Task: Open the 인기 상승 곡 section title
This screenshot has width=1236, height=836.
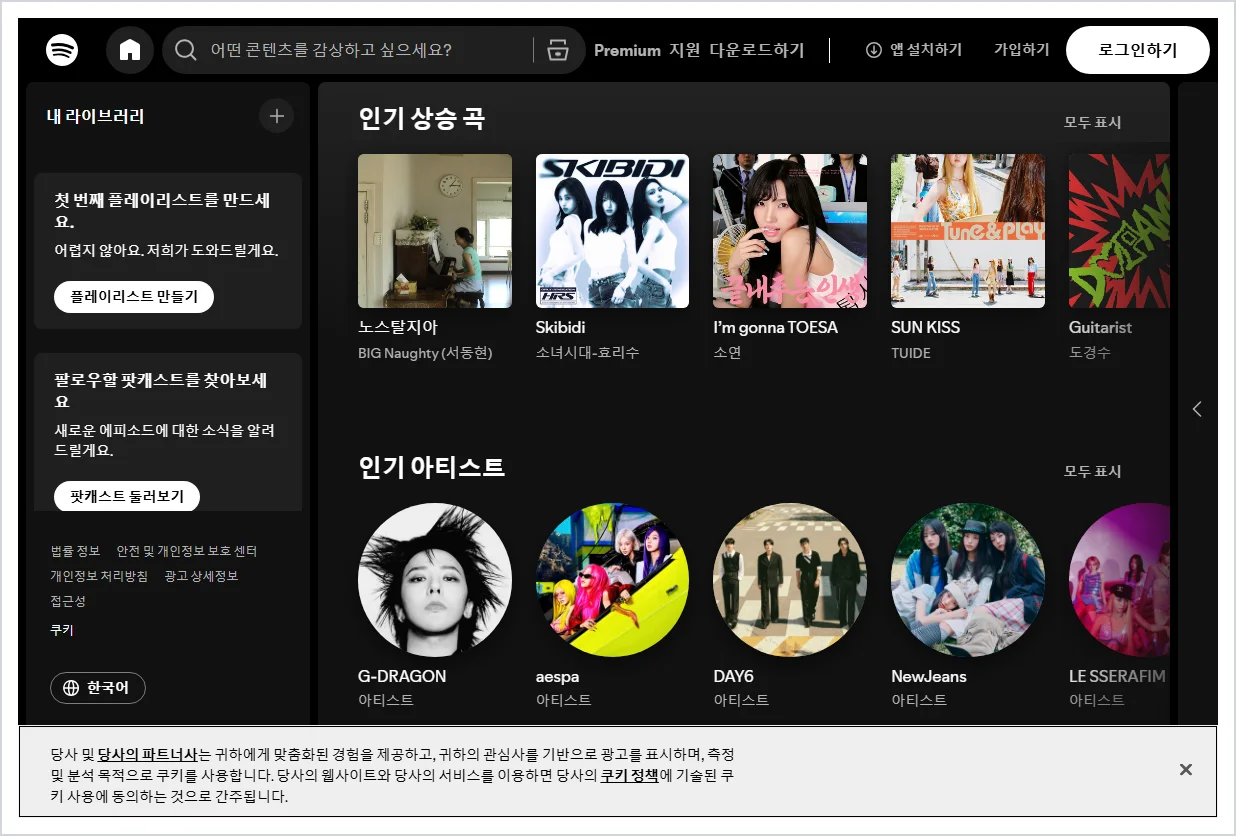Action: pos(422,118)
